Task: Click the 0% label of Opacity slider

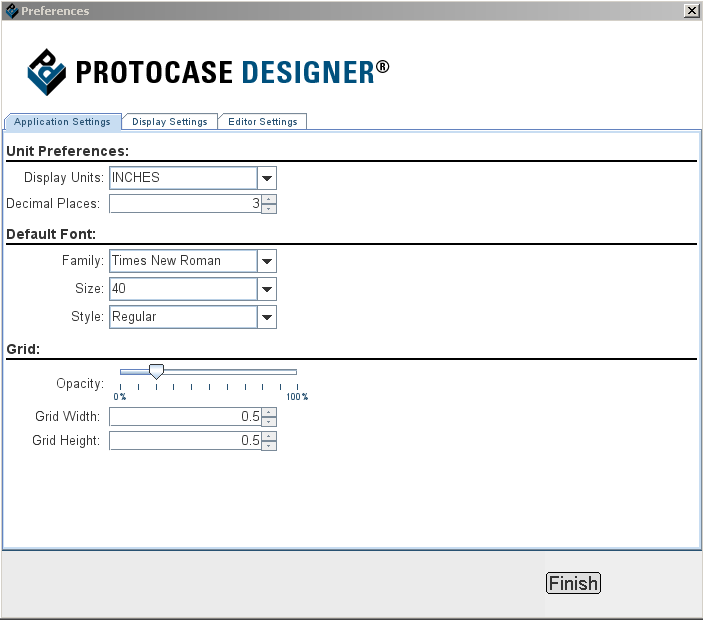Action: pos(120,397)
